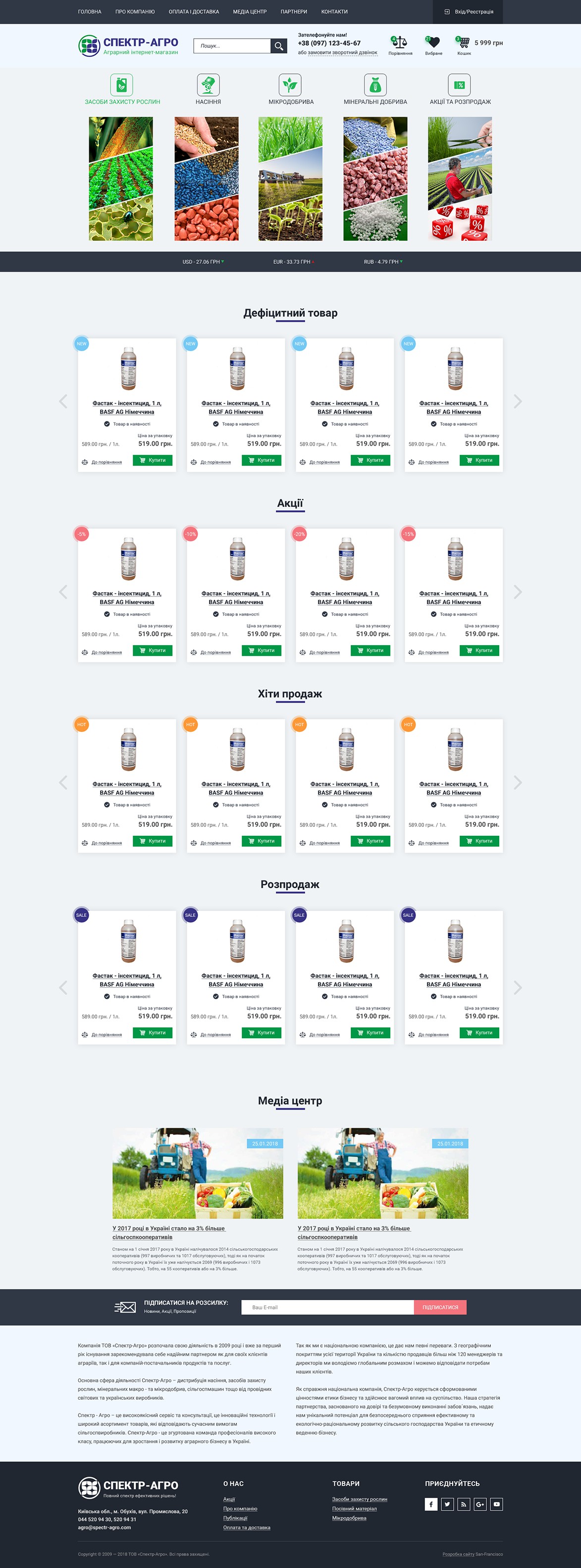Click the Підписатися newsletter button
The width and height of the screenshot is (581, 1568).
click(x=440, y=1307)
